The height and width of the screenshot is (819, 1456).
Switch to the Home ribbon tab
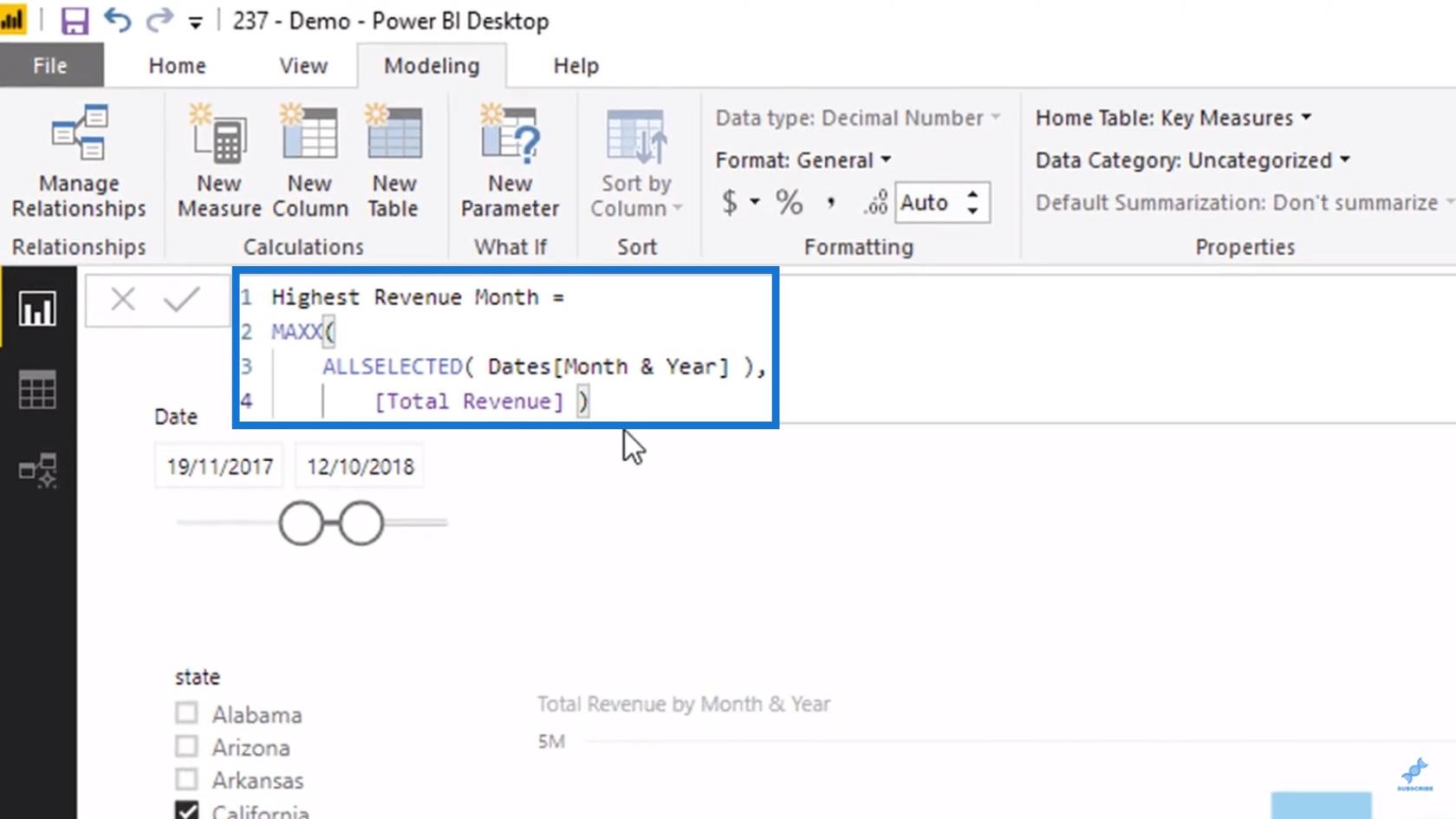[x=178, y=66]
